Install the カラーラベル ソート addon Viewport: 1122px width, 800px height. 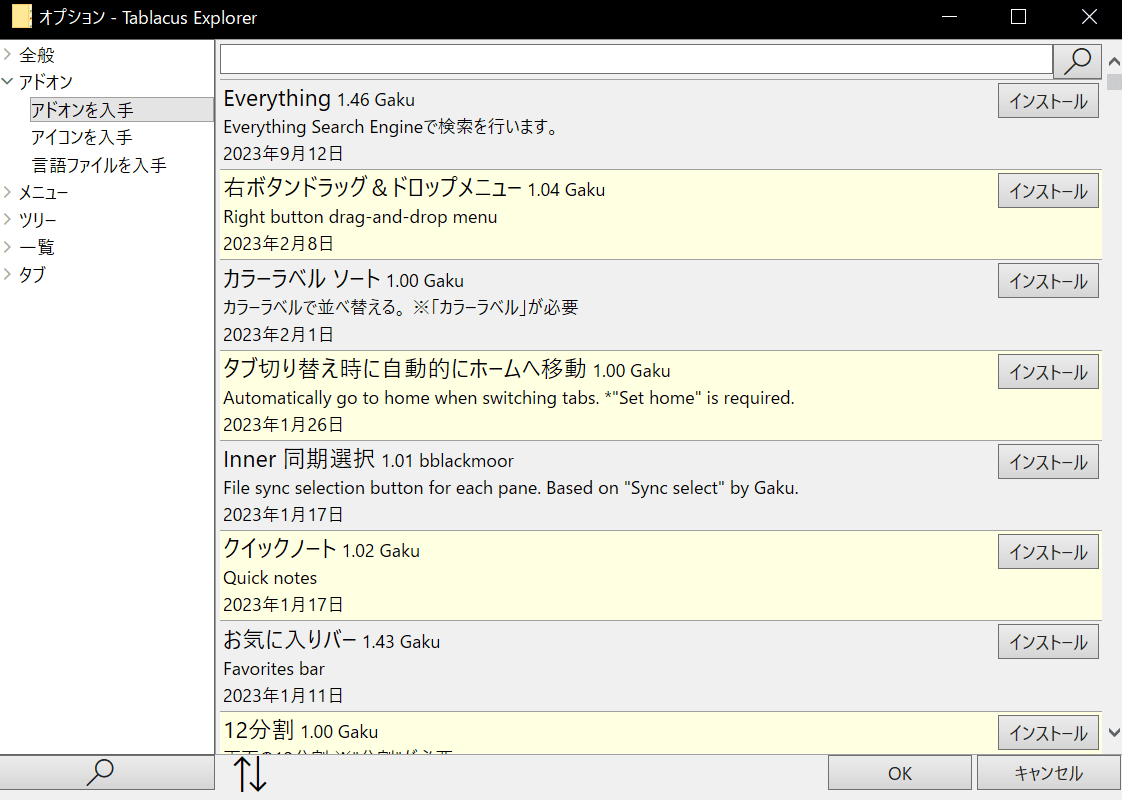(1048, 281)
